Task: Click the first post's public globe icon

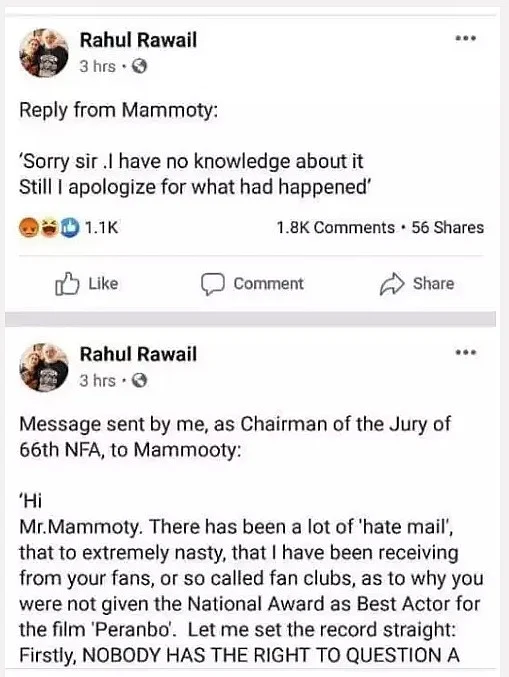Action: (x=139, y=66)
